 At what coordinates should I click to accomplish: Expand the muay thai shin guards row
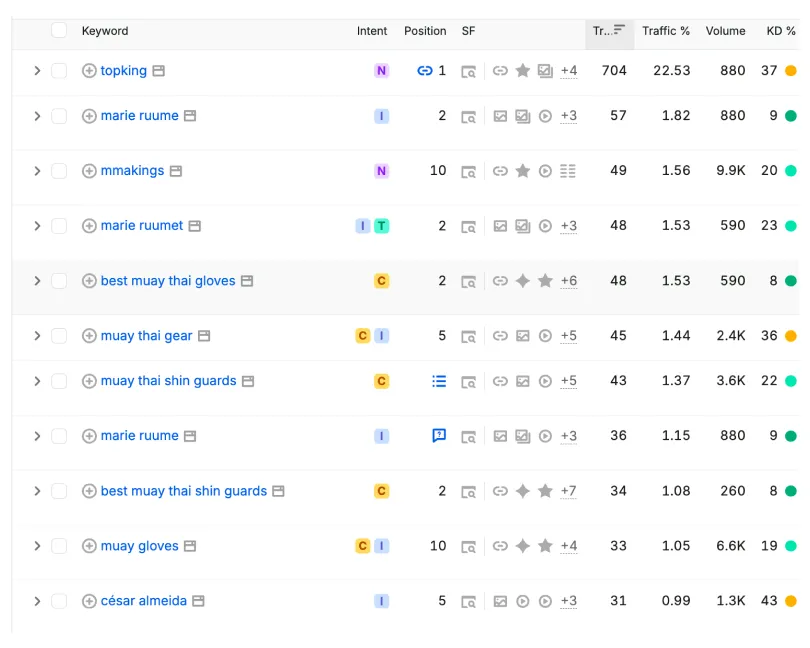coord(37,381)
